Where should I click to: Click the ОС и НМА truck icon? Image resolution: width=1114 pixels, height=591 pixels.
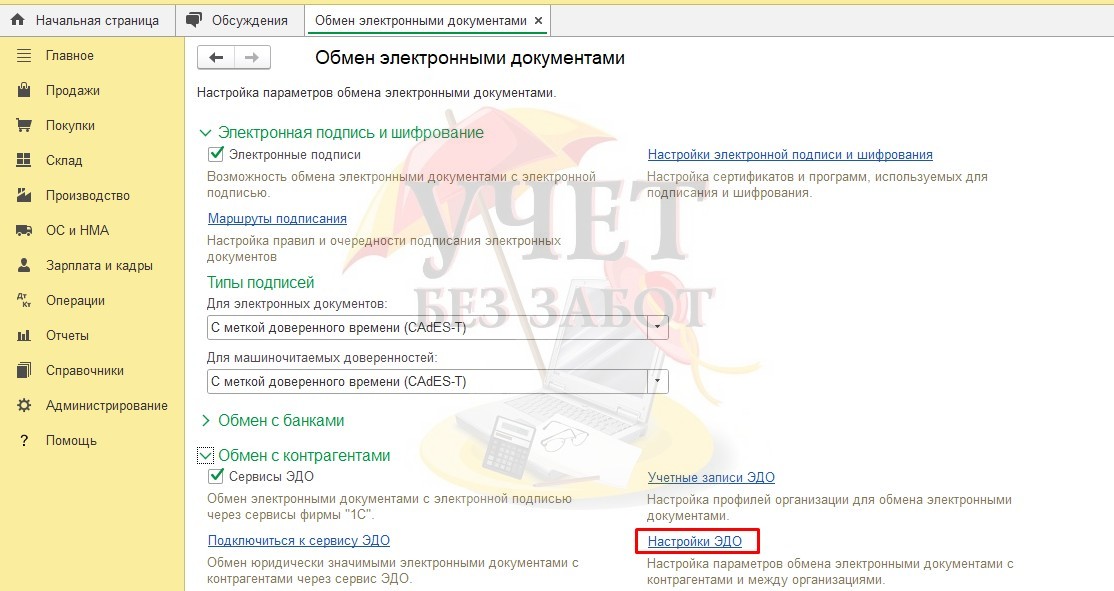coord(24,230)
